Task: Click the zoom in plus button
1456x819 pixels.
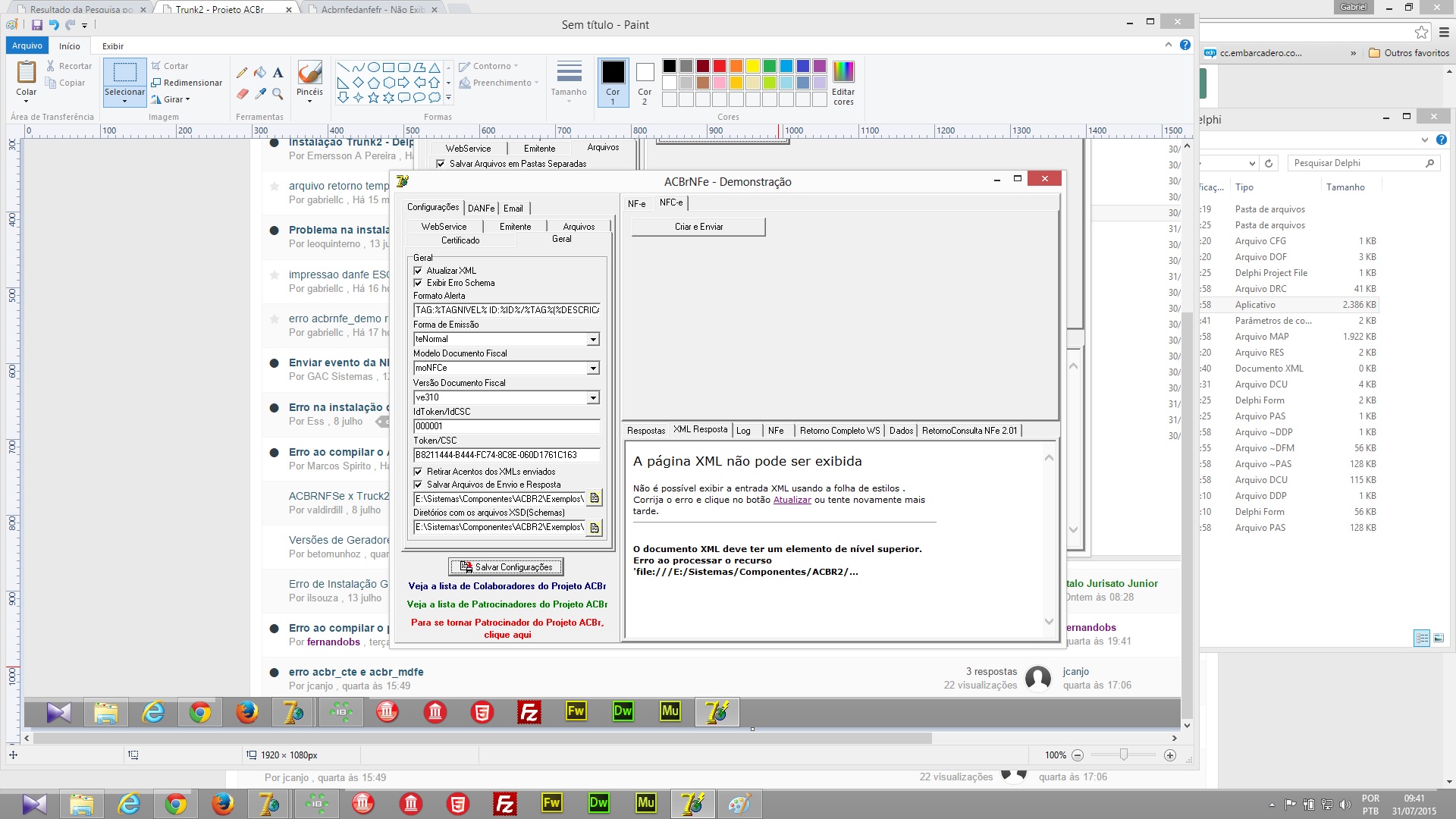Action: pyautogui.click(x=1170, y=755)
